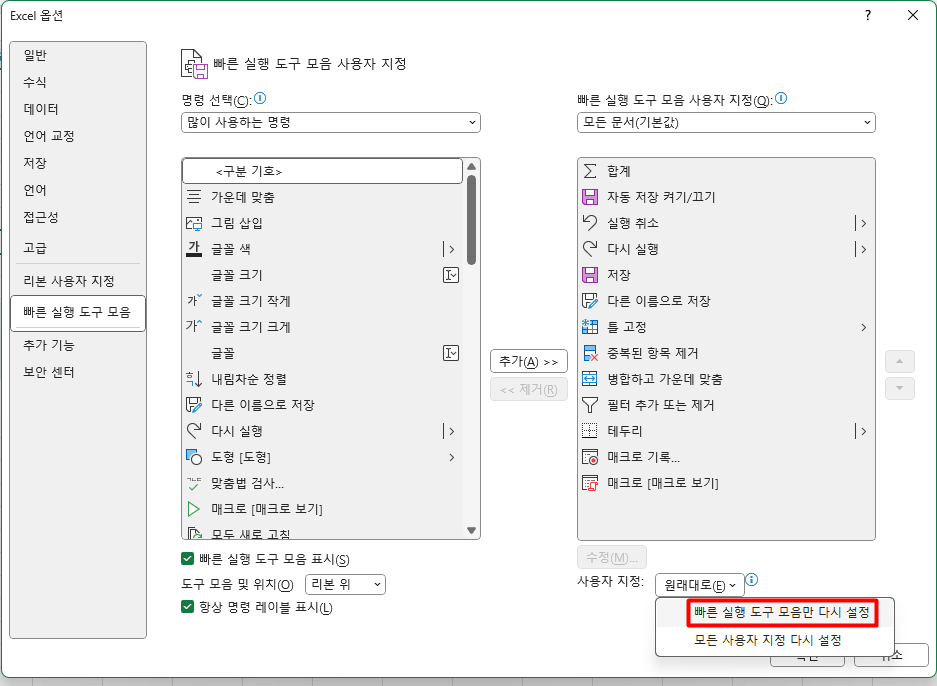Screen dimensions: 937x686
Task: Open the 글꼴 크기 combo box indicator
Action: click(451, 275)
